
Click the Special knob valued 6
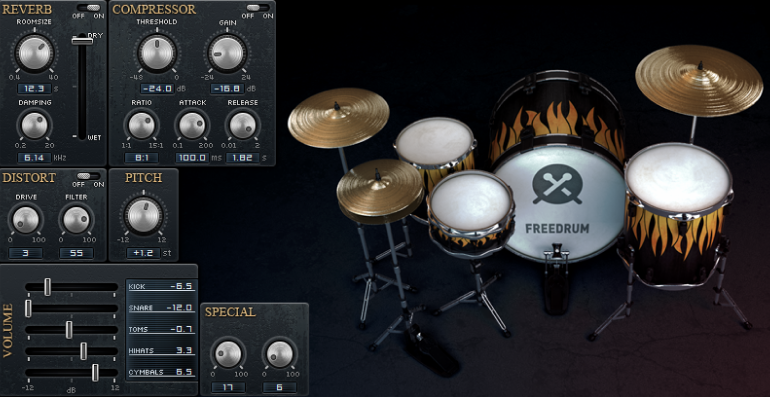[279, 354]
